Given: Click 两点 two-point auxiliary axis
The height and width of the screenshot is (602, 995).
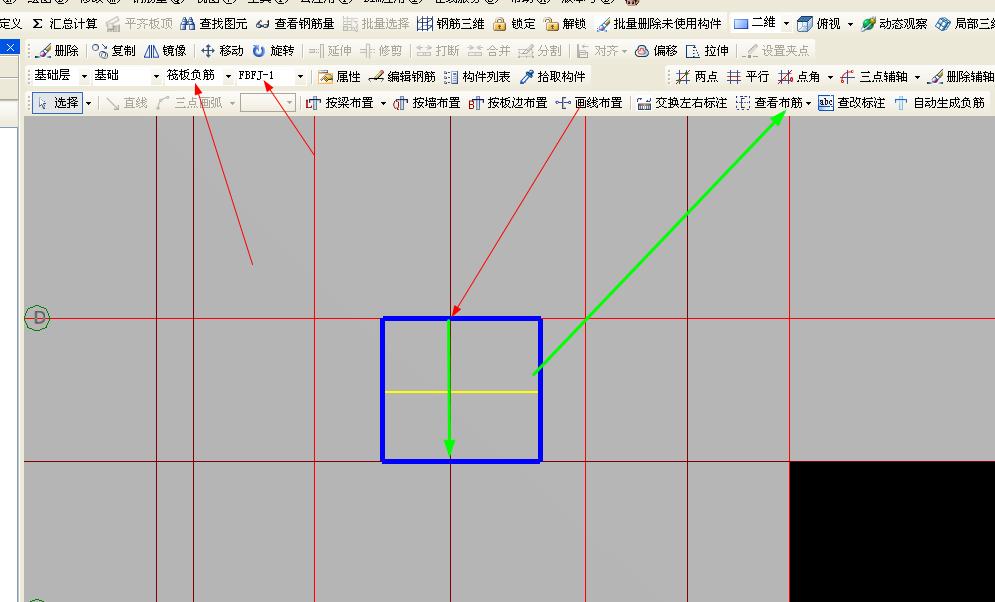Looking at the screenshot, I should pyautogui.click(x=697, y=77).
